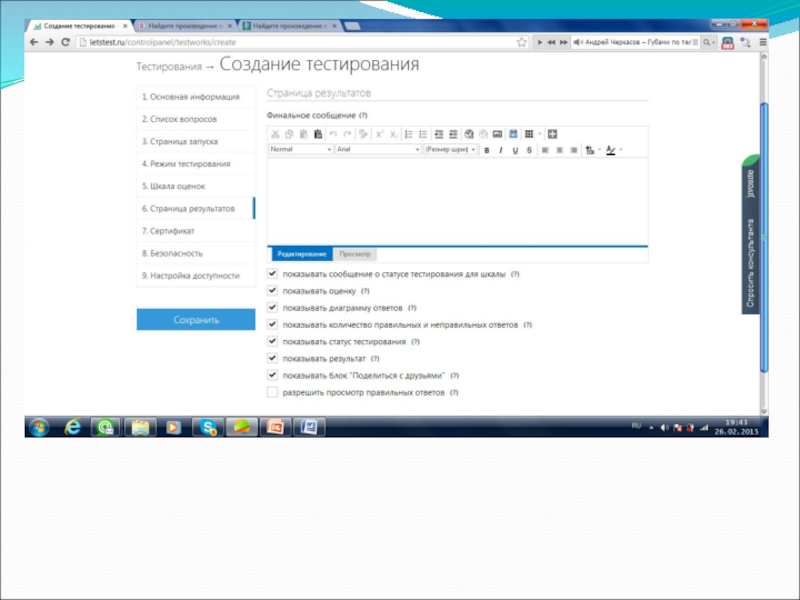
Task: Click help (?) next to 'показывать оценку'
Action: (x=365, y=291)
